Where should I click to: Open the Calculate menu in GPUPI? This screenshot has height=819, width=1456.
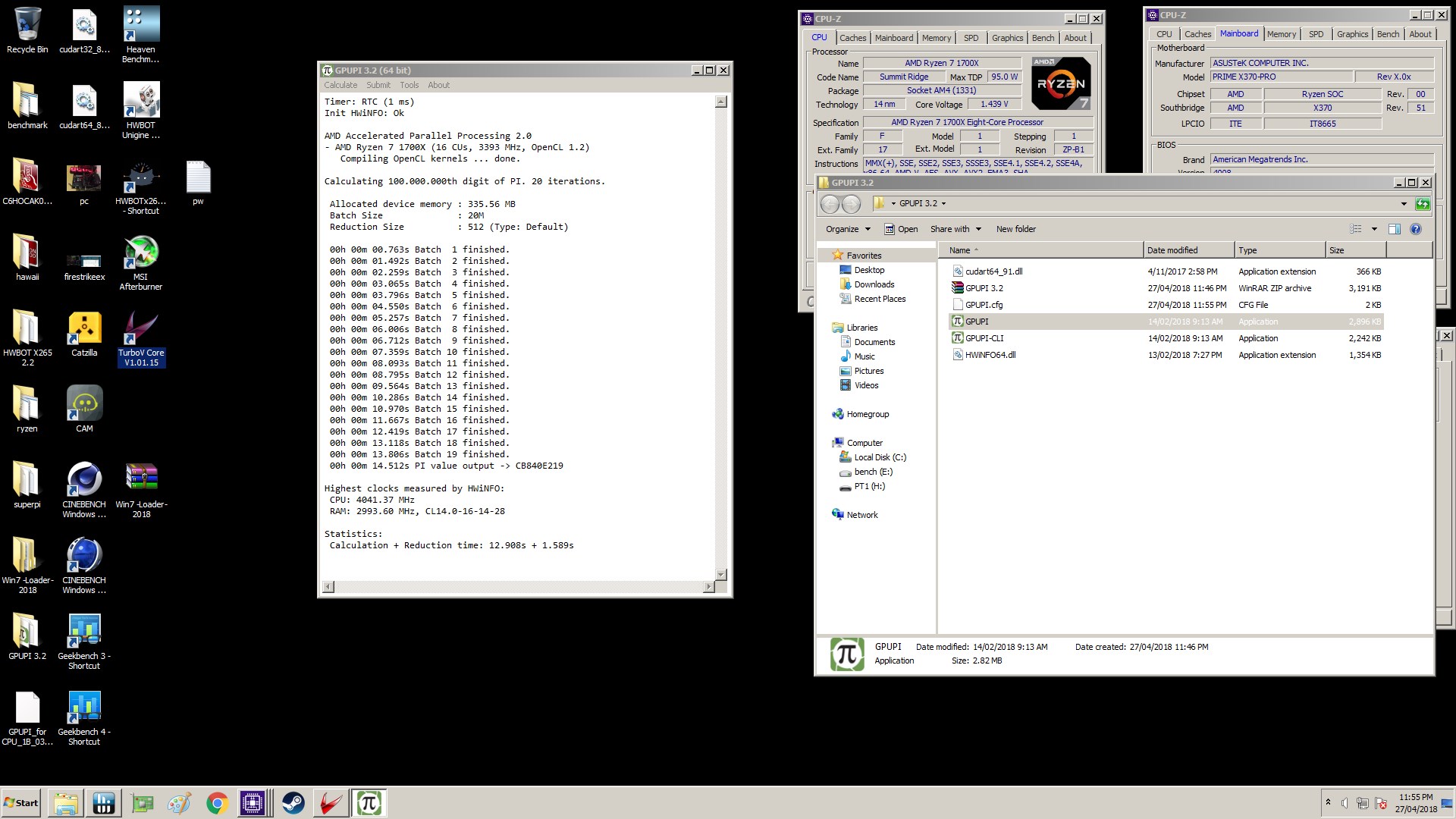[340, 85]
